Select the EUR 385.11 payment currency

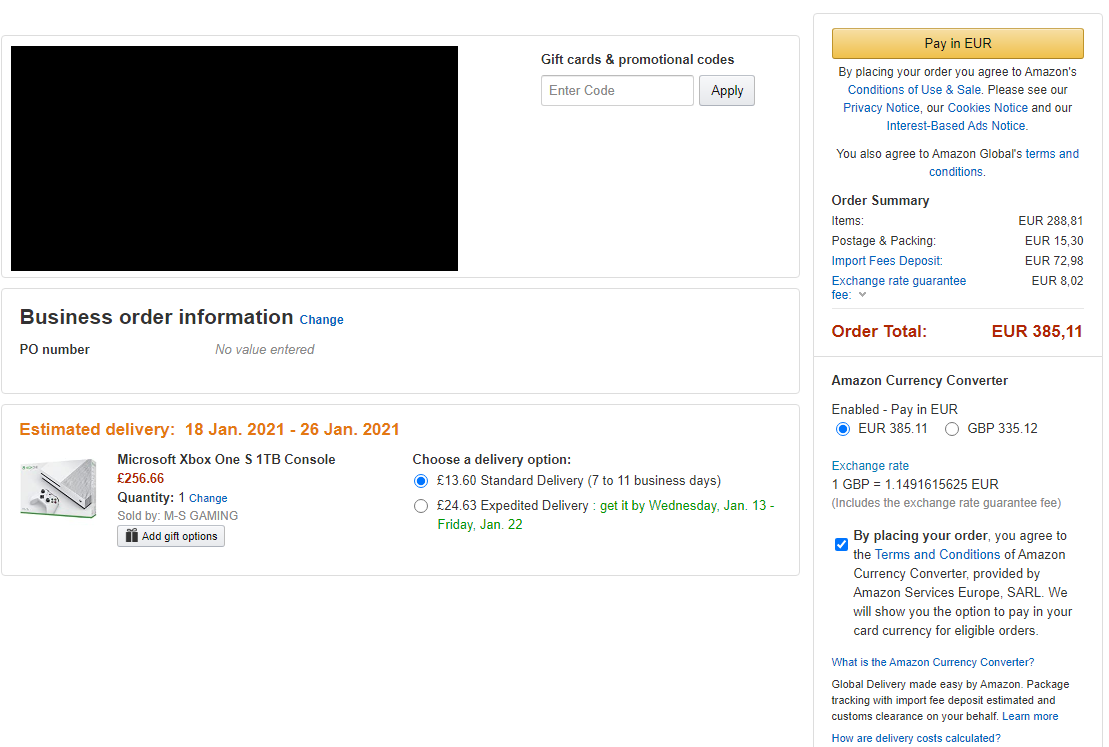(x=842, y=429)
